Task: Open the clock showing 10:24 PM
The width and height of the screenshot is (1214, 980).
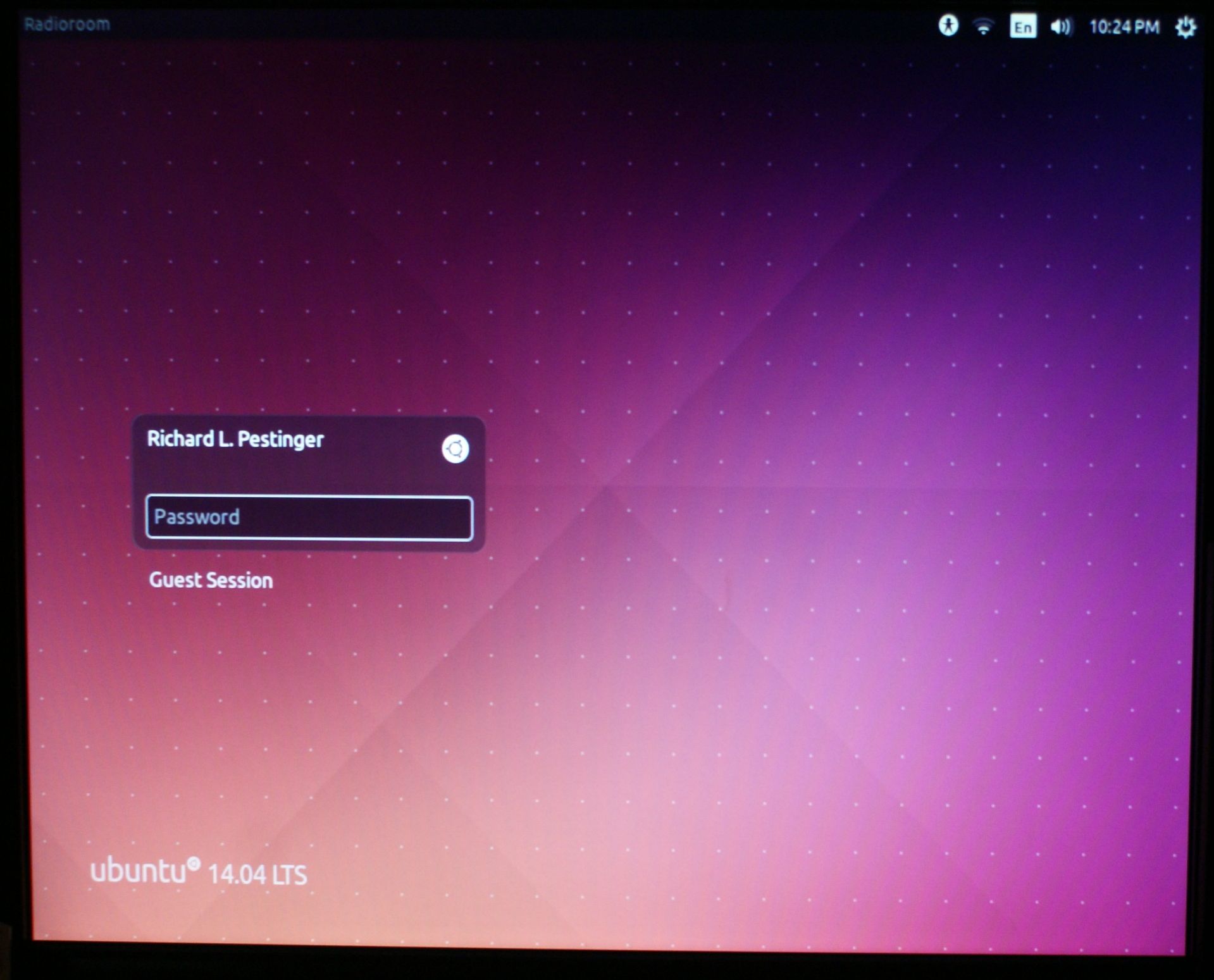Action: [1124, 27]
